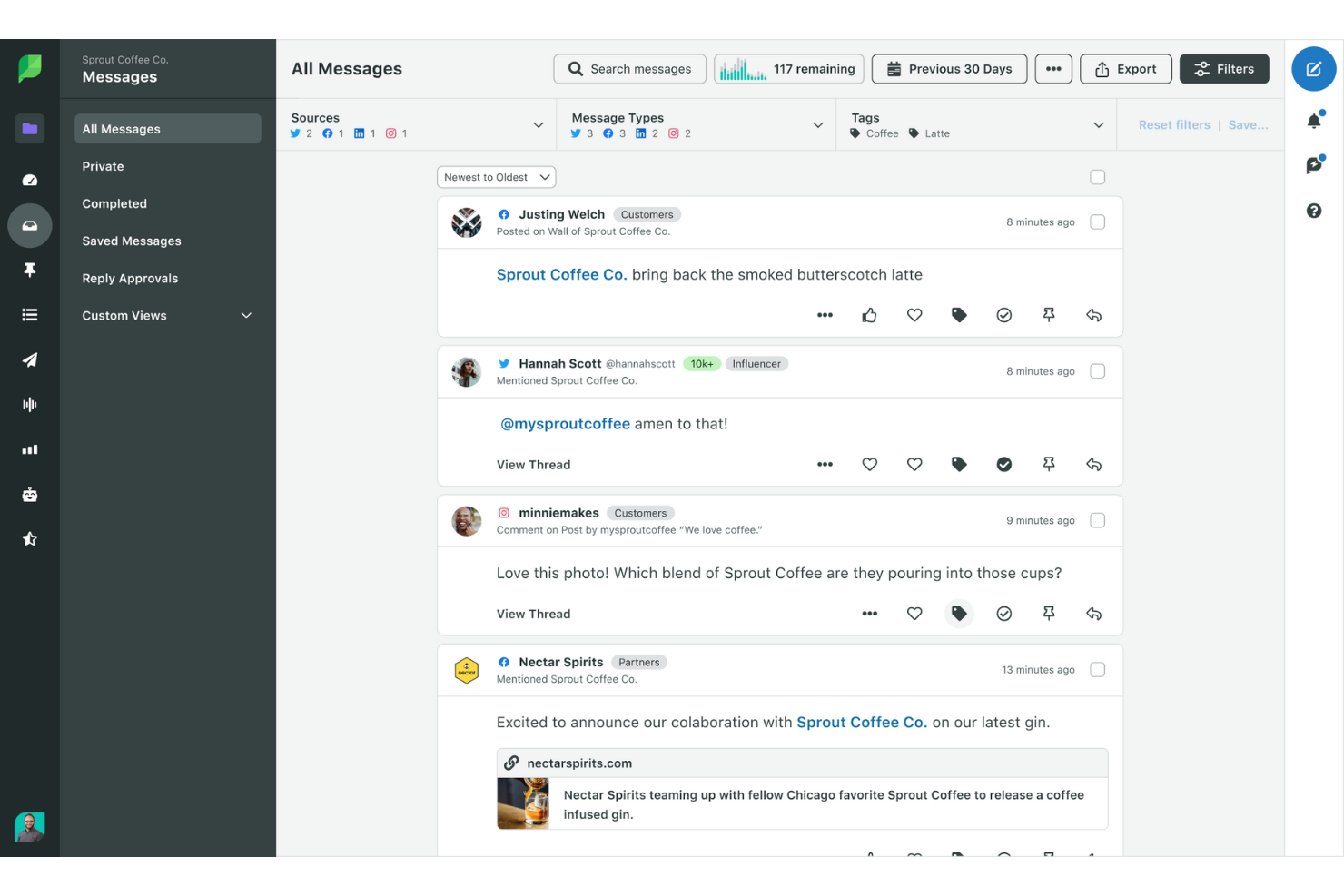Screen dimensions: 1344x896
Task: Select All Messages in the sidebar
Action: click(167, 129)
